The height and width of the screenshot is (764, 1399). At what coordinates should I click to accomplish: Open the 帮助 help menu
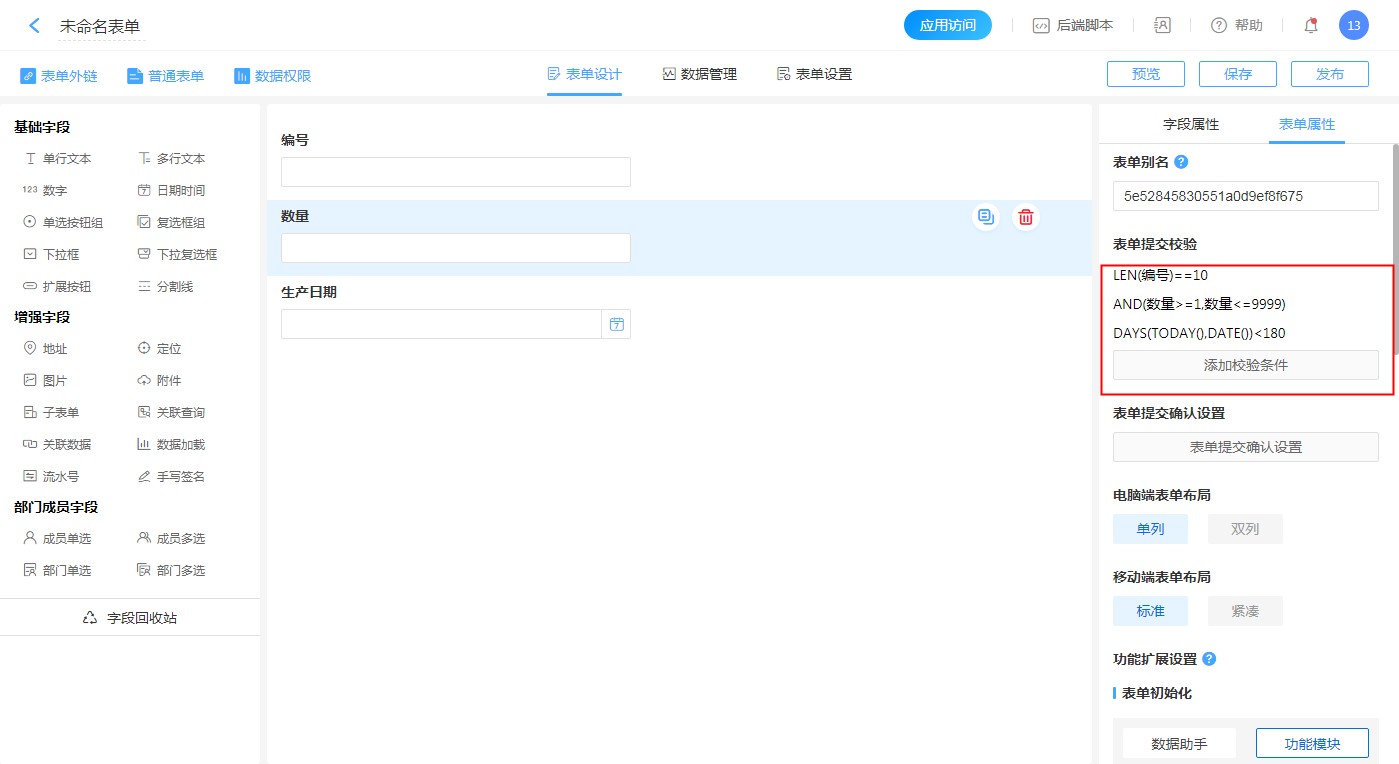click(x=1237, y=26)
